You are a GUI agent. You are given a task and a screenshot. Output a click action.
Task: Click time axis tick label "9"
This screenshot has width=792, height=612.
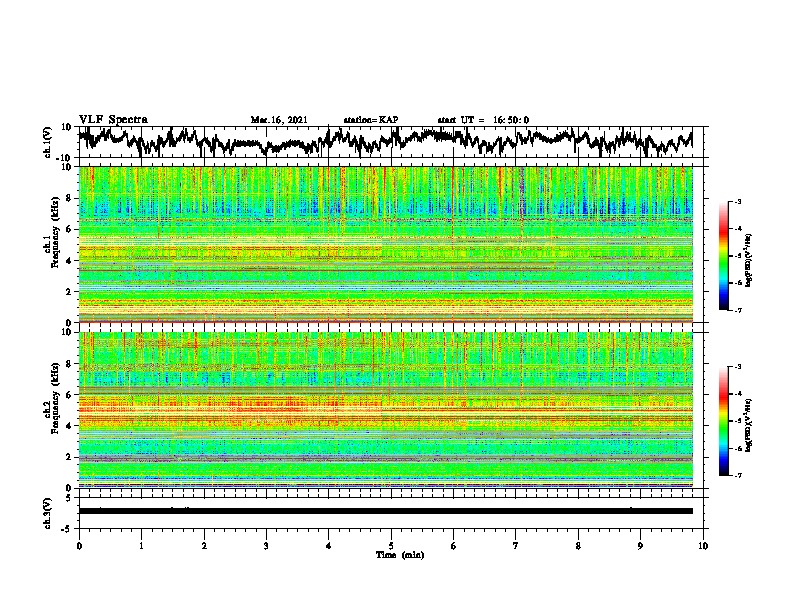(640, 546)
